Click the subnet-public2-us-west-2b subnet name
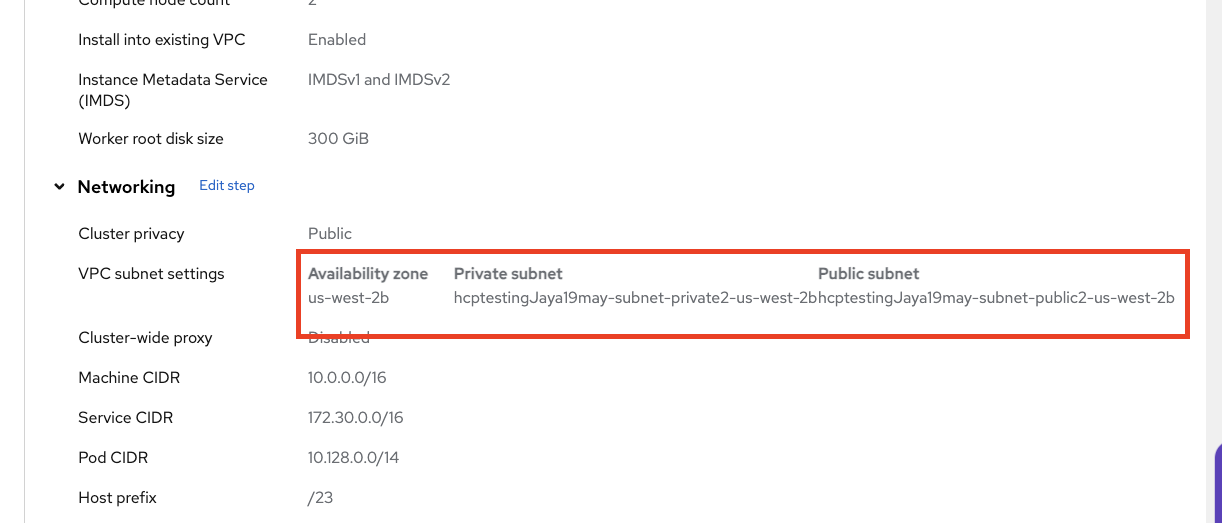1222x523 pixels. (x=996, y=298)
